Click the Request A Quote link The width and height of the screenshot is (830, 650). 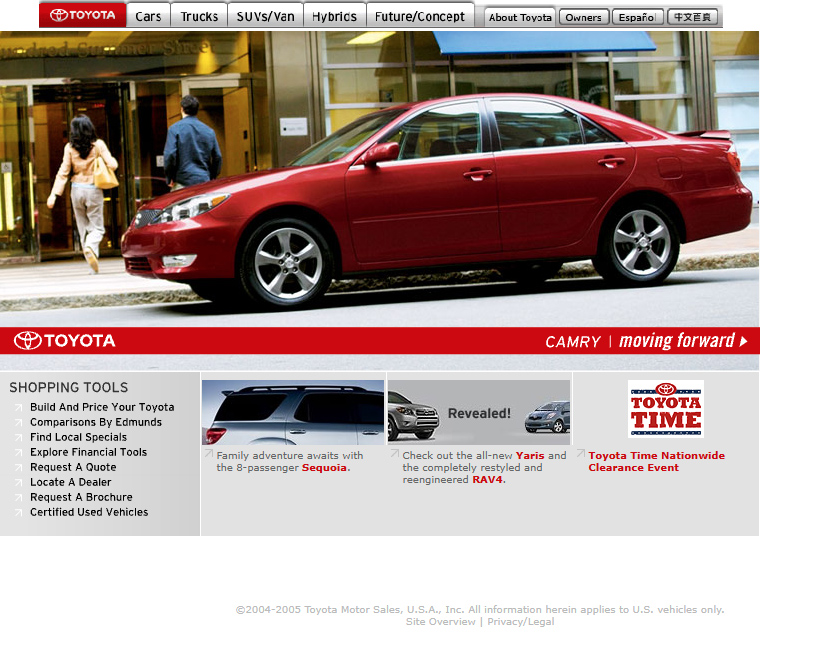point(73,467)
